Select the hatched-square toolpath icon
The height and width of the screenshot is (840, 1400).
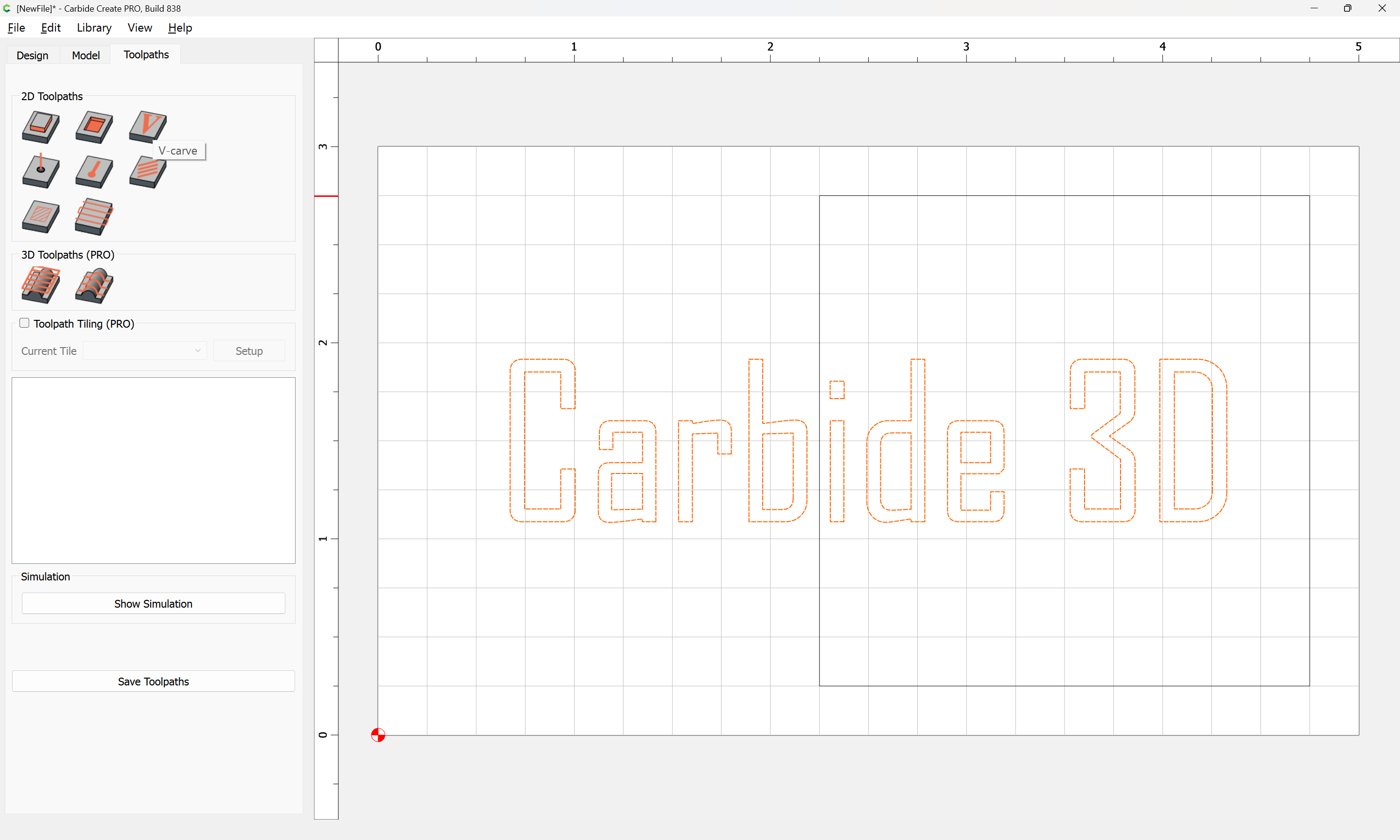point(40,216)
